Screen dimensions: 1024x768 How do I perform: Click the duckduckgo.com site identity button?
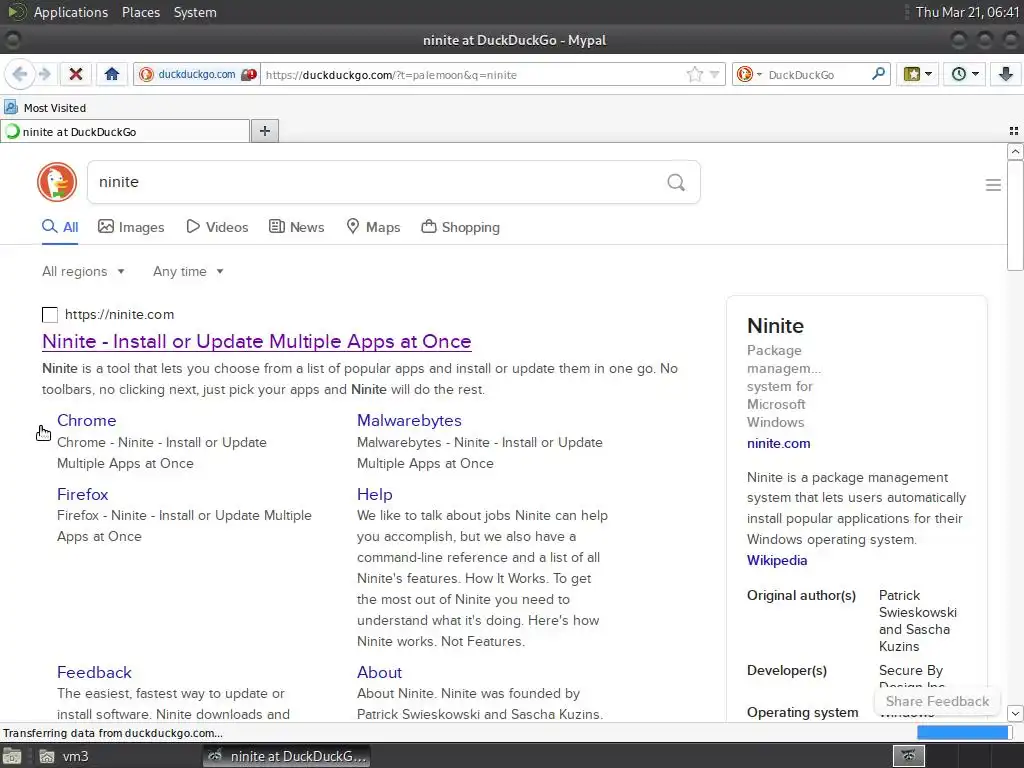[197, 74]
